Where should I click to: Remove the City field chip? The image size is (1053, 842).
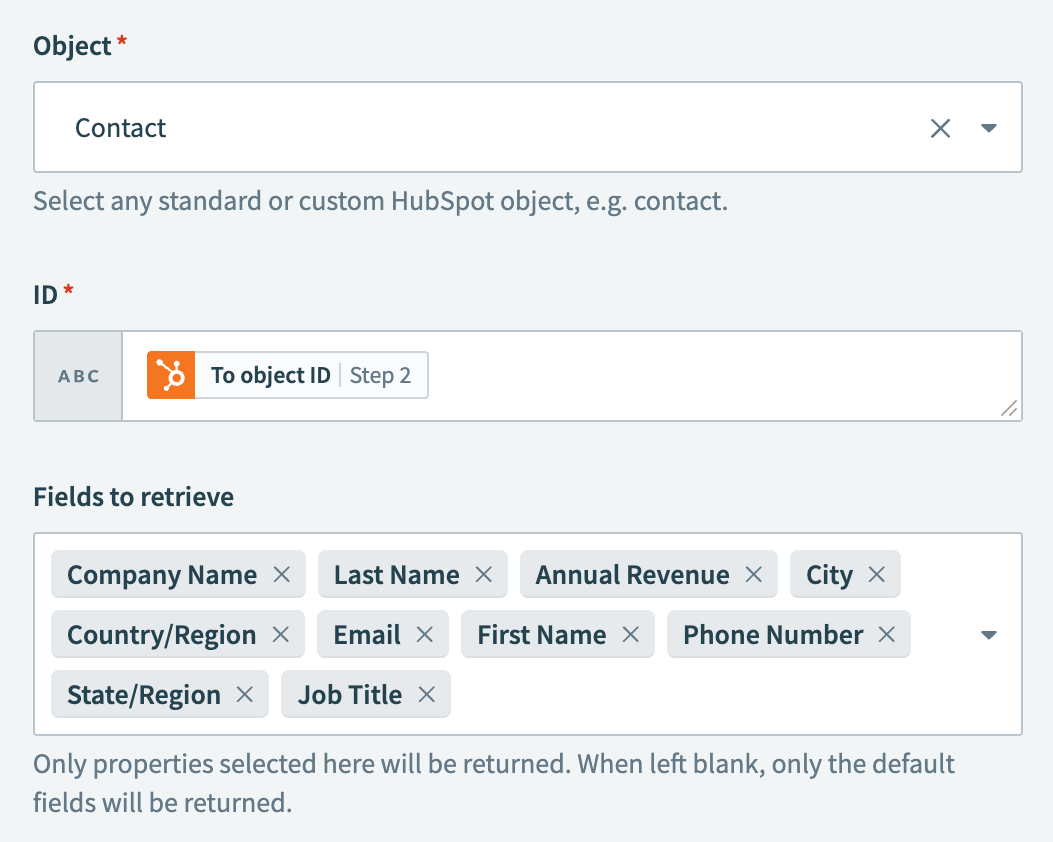point(875,574)
